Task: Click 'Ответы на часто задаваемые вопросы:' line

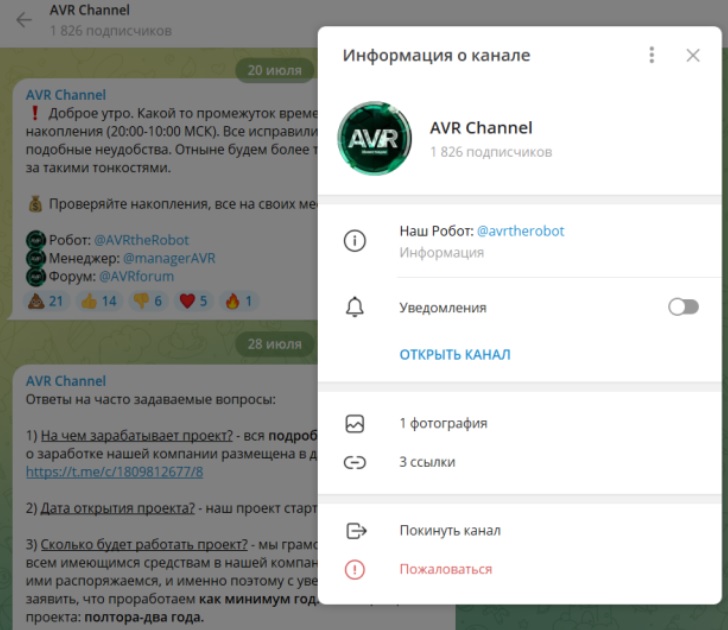Action: (150, 400)
